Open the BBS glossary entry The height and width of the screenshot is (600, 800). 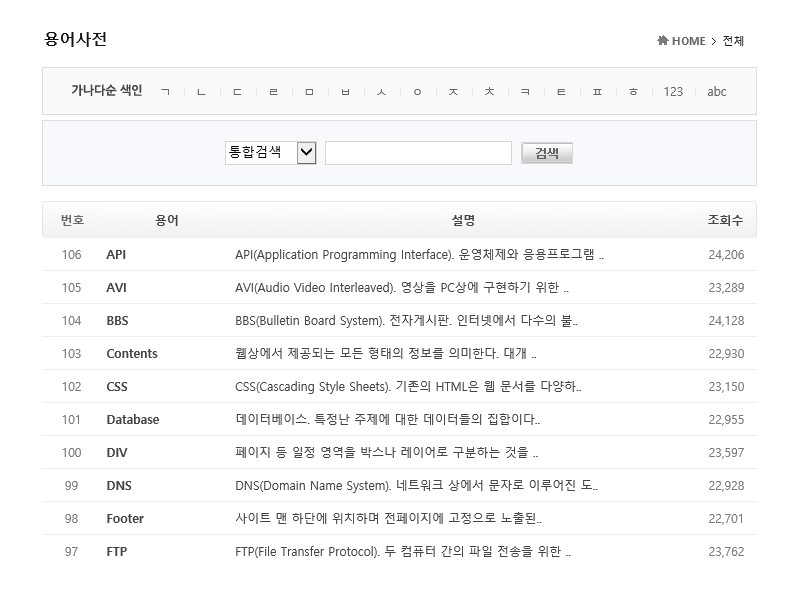116,320
